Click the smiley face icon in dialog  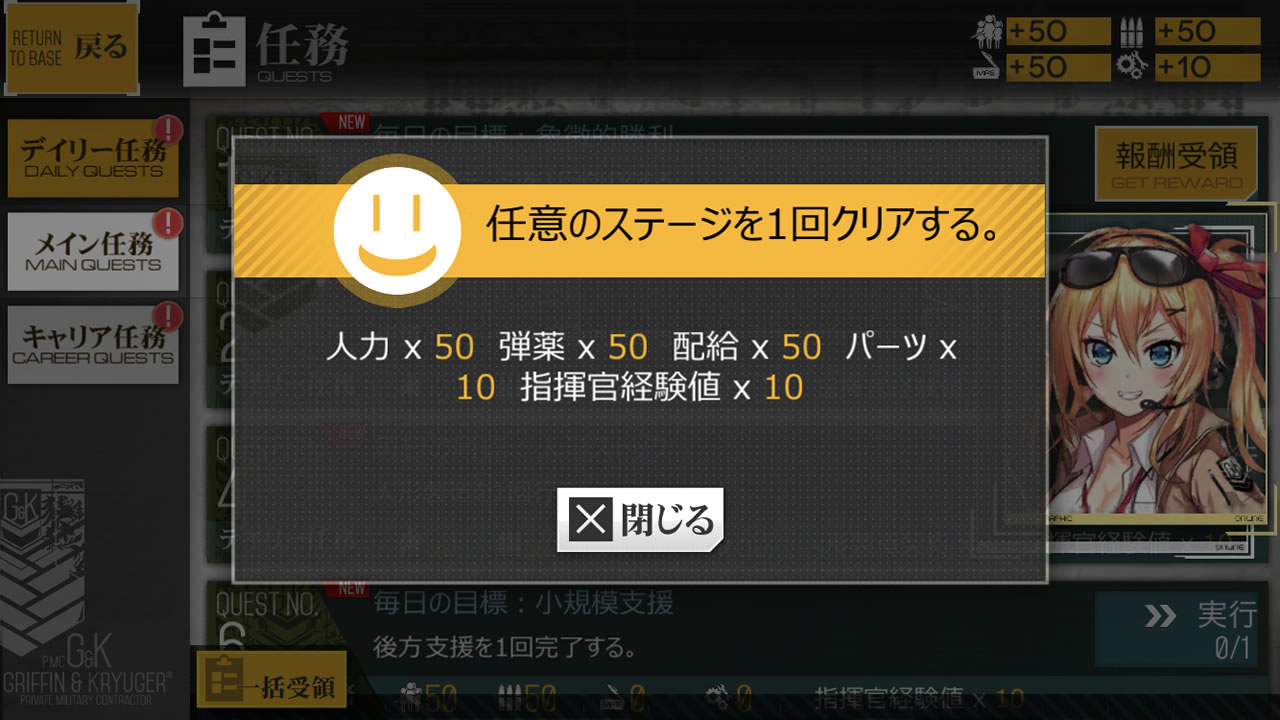point(397,231)
